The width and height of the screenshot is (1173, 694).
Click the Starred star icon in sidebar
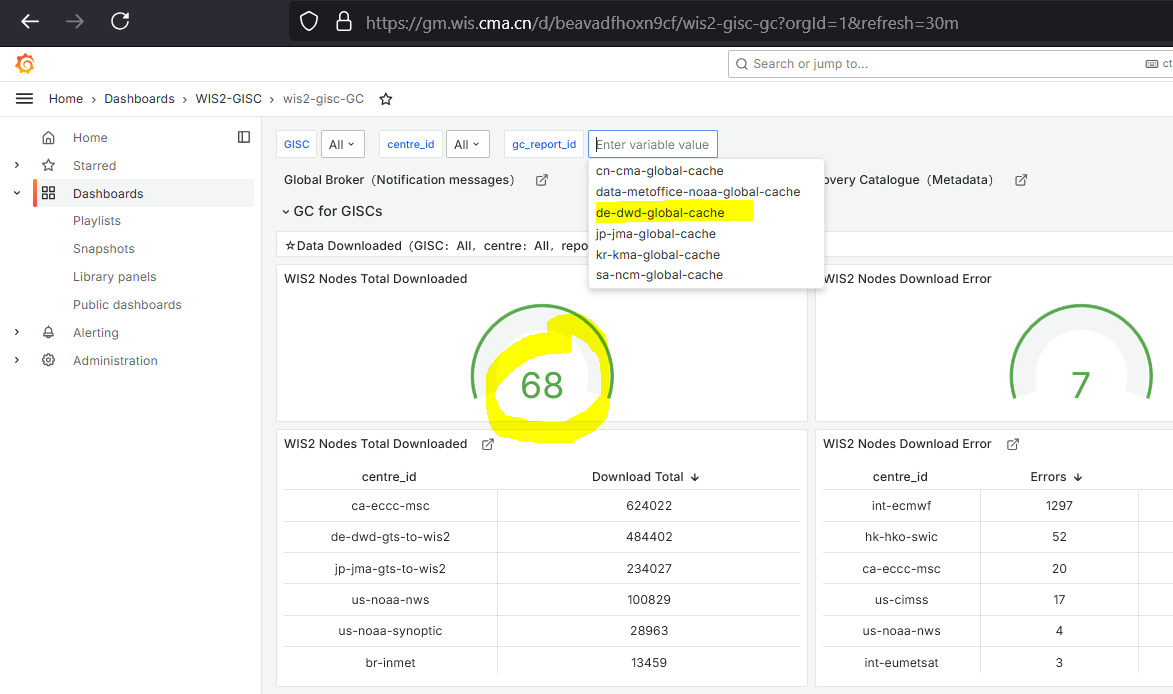tap(49, 165)
